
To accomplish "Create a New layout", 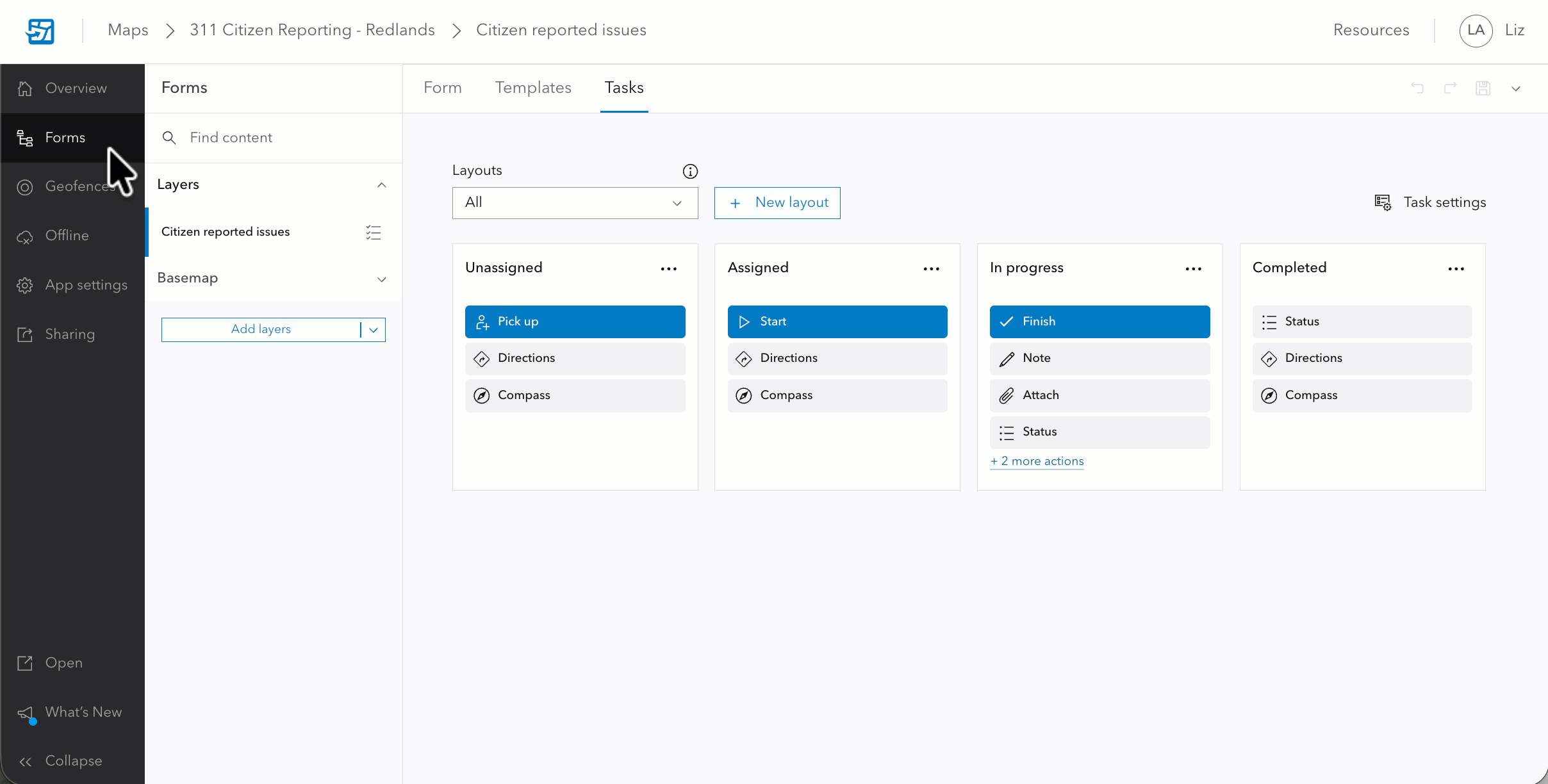I will [x=776, y=202].
